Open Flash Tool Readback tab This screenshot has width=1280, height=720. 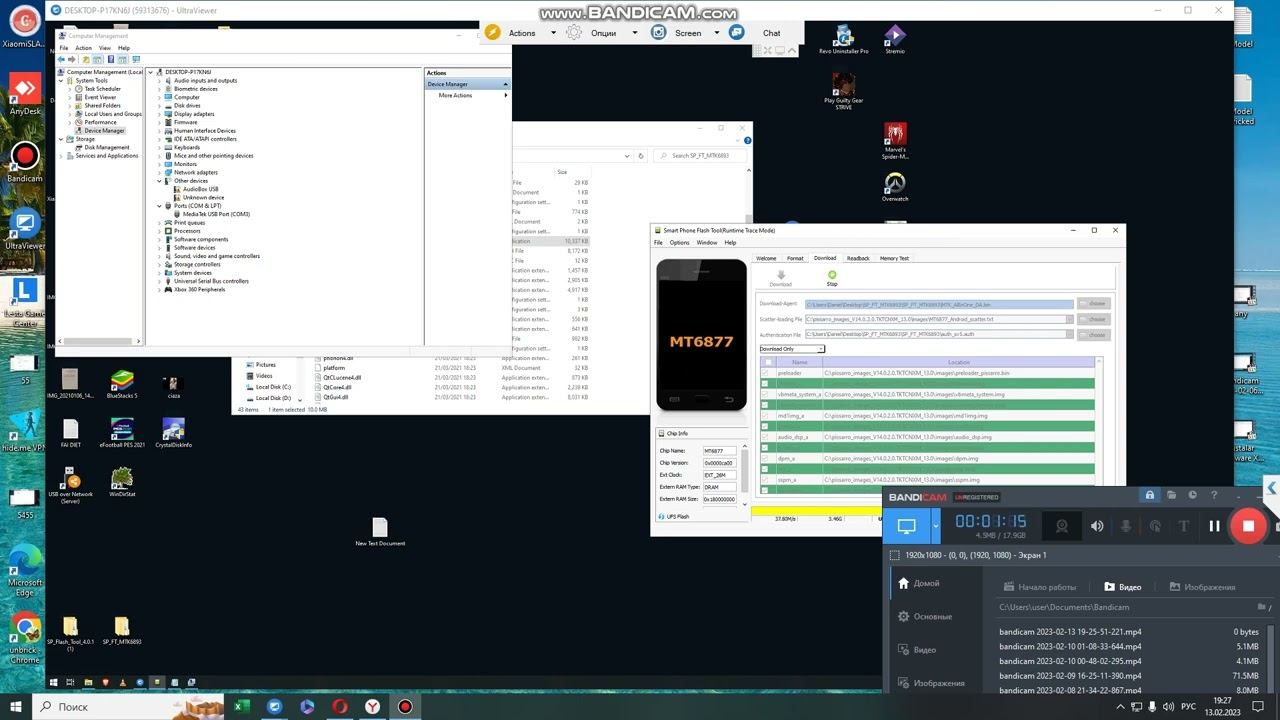tap(858, 258)
